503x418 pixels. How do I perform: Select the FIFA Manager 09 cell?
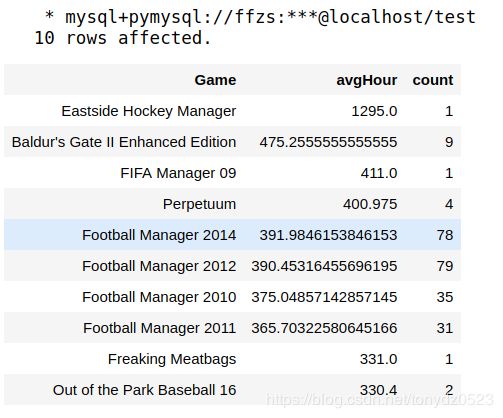coord(178,173)
